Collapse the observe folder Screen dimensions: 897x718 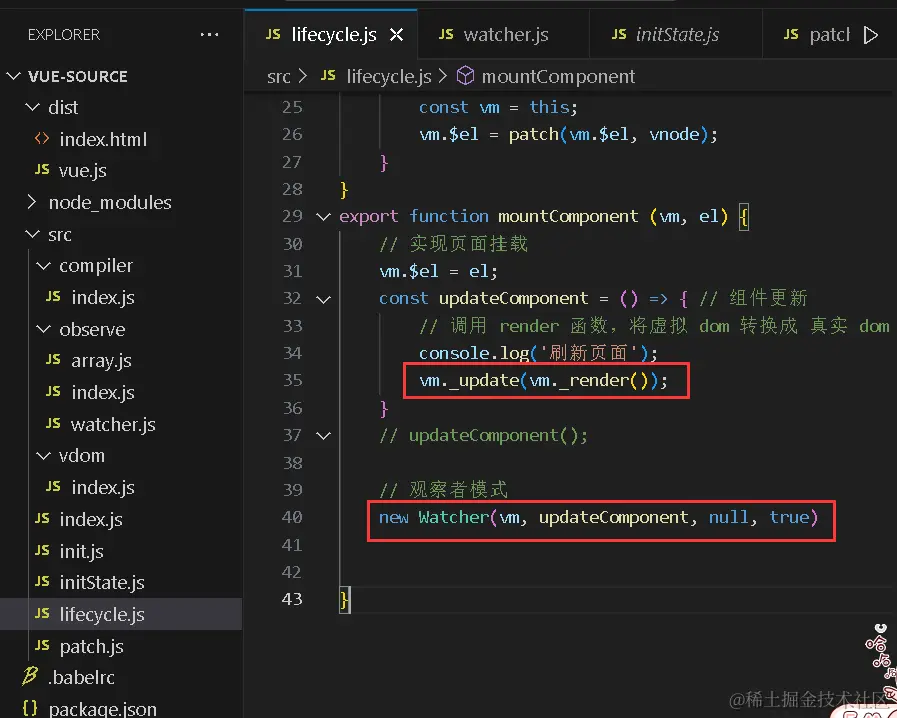[x=43, y=329]
